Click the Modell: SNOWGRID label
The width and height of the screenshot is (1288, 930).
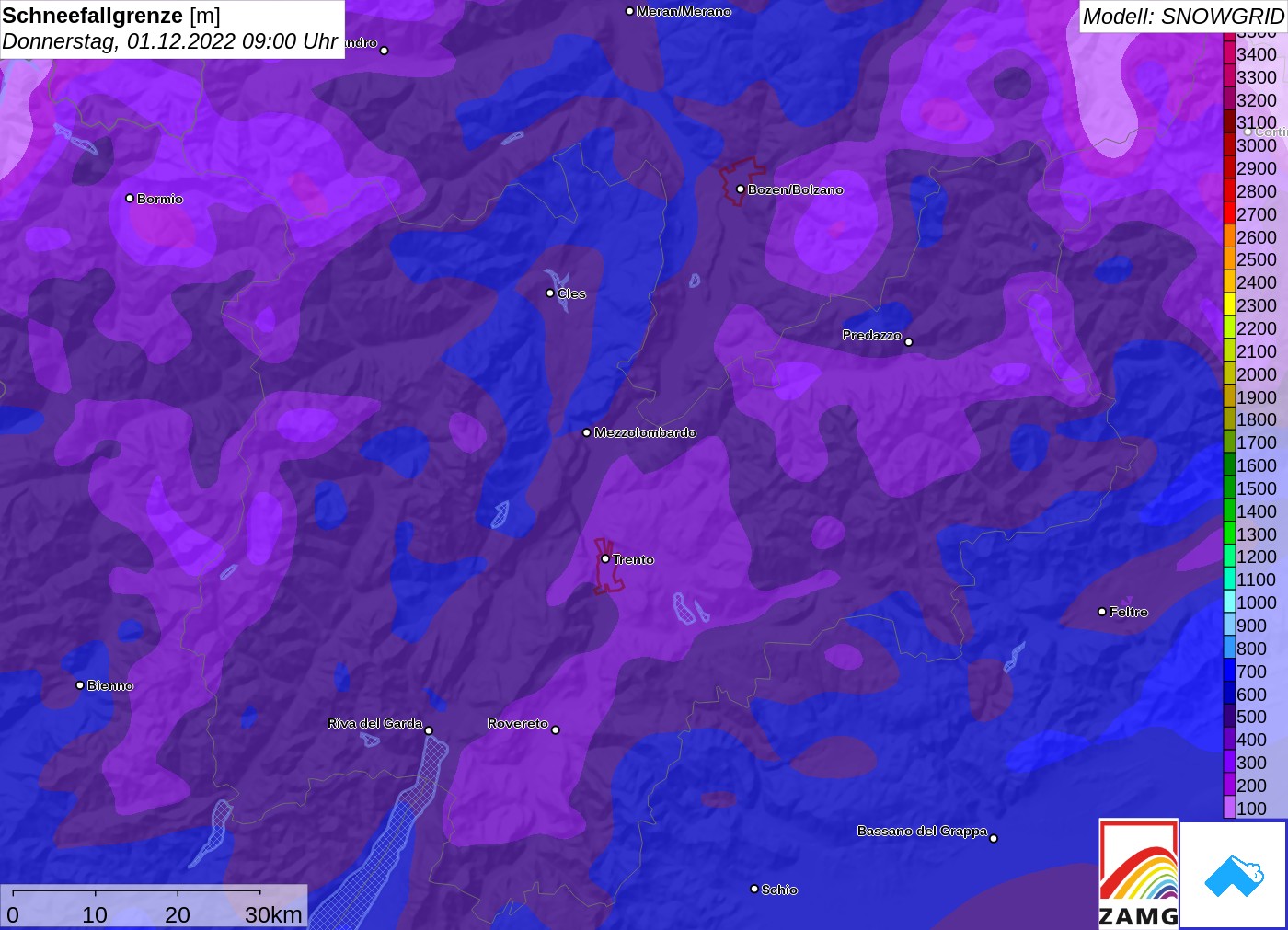(1183, 17)
